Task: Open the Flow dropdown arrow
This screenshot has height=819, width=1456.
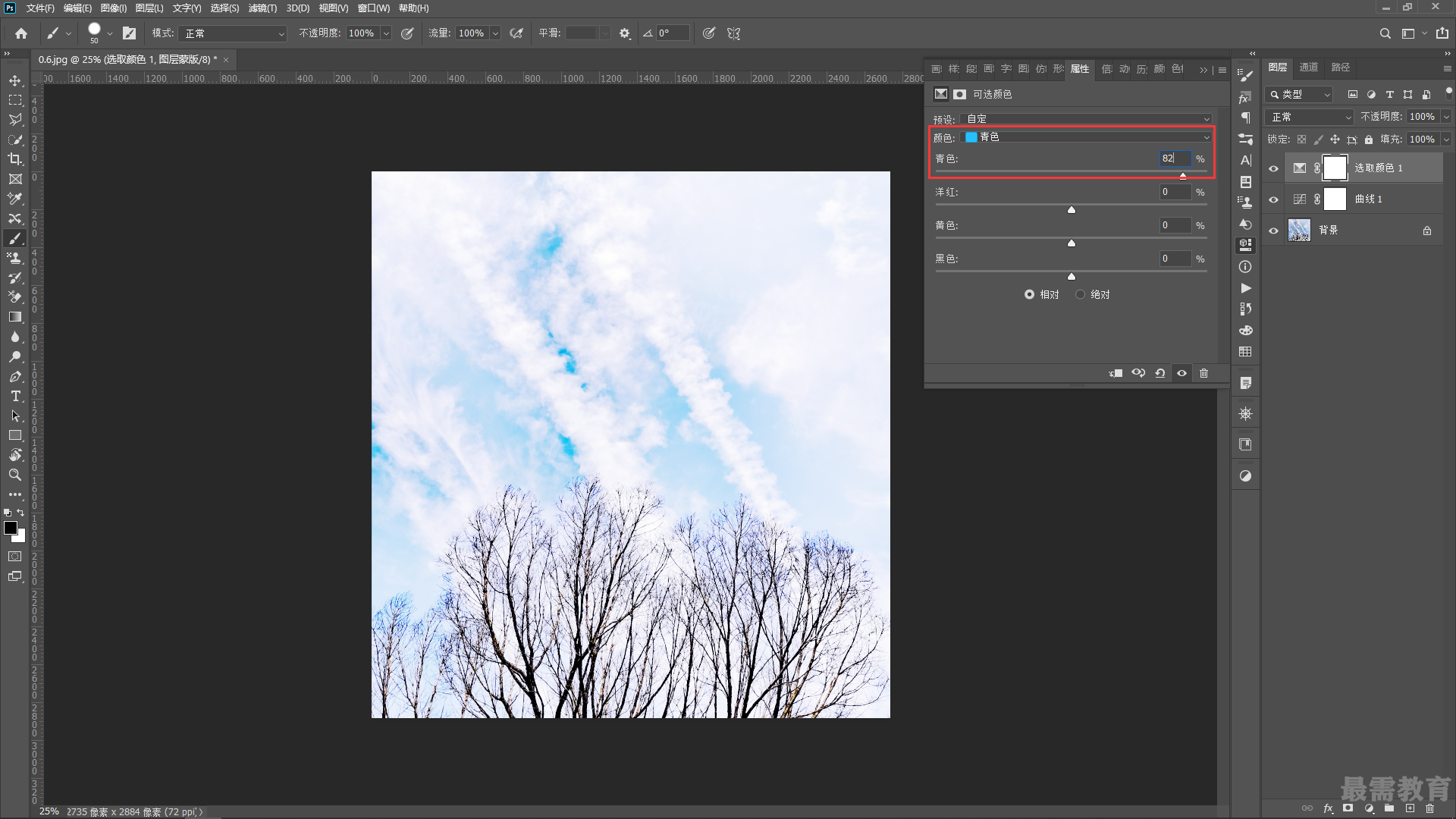Action: coord(495,33)
